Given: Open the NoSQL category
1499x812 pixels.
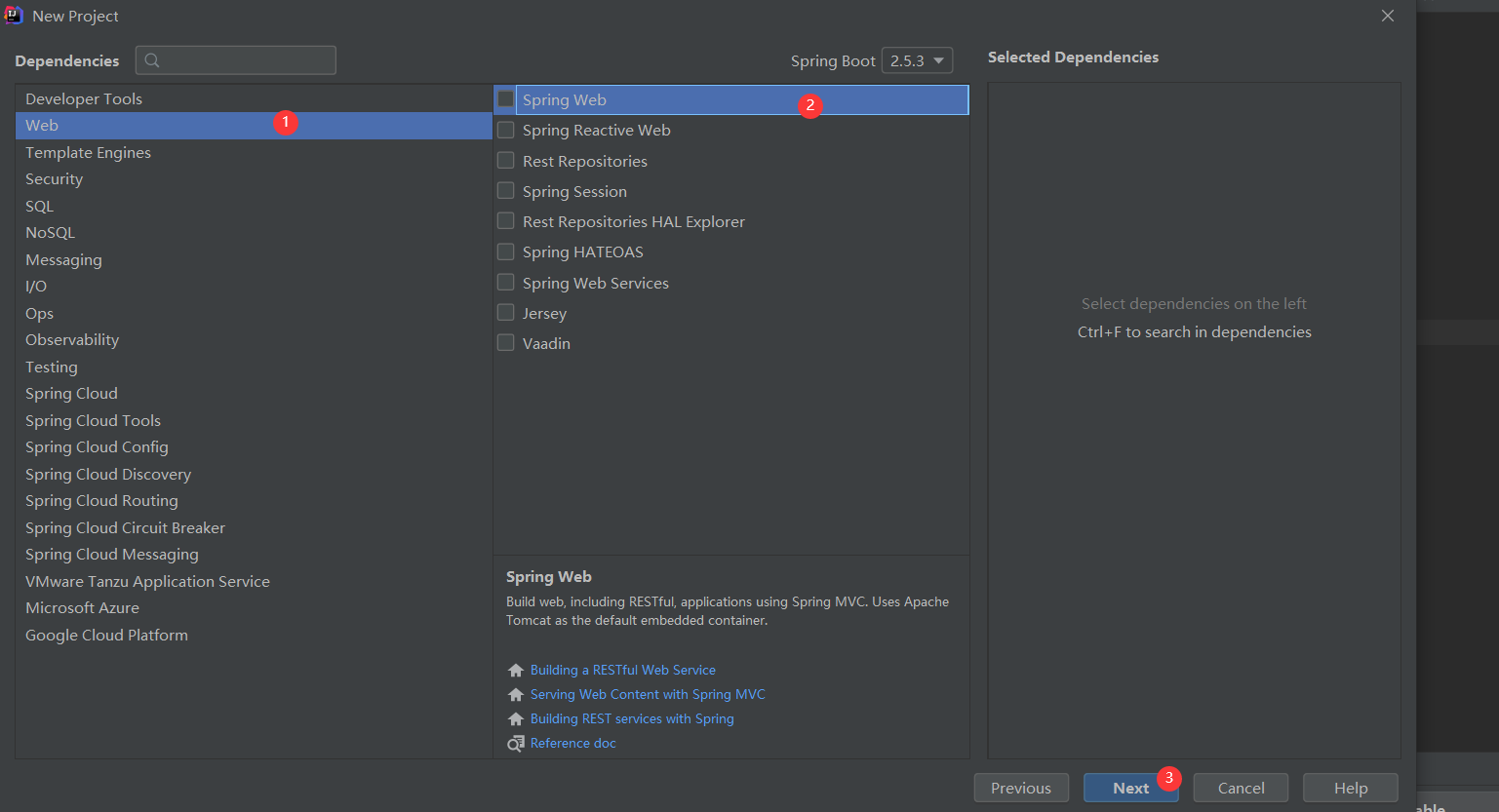Looking at the screenshot, I should (x=254, y=233).
